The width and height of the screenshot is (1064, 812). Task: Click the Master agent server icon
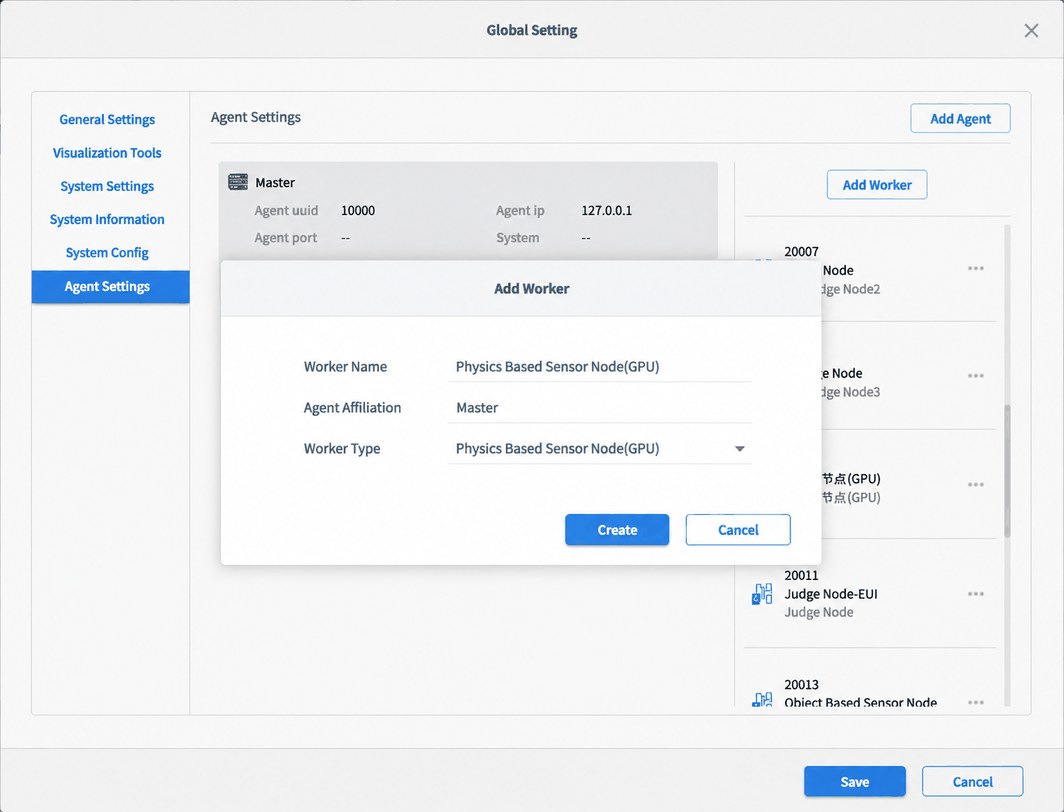tap(238, 182)
